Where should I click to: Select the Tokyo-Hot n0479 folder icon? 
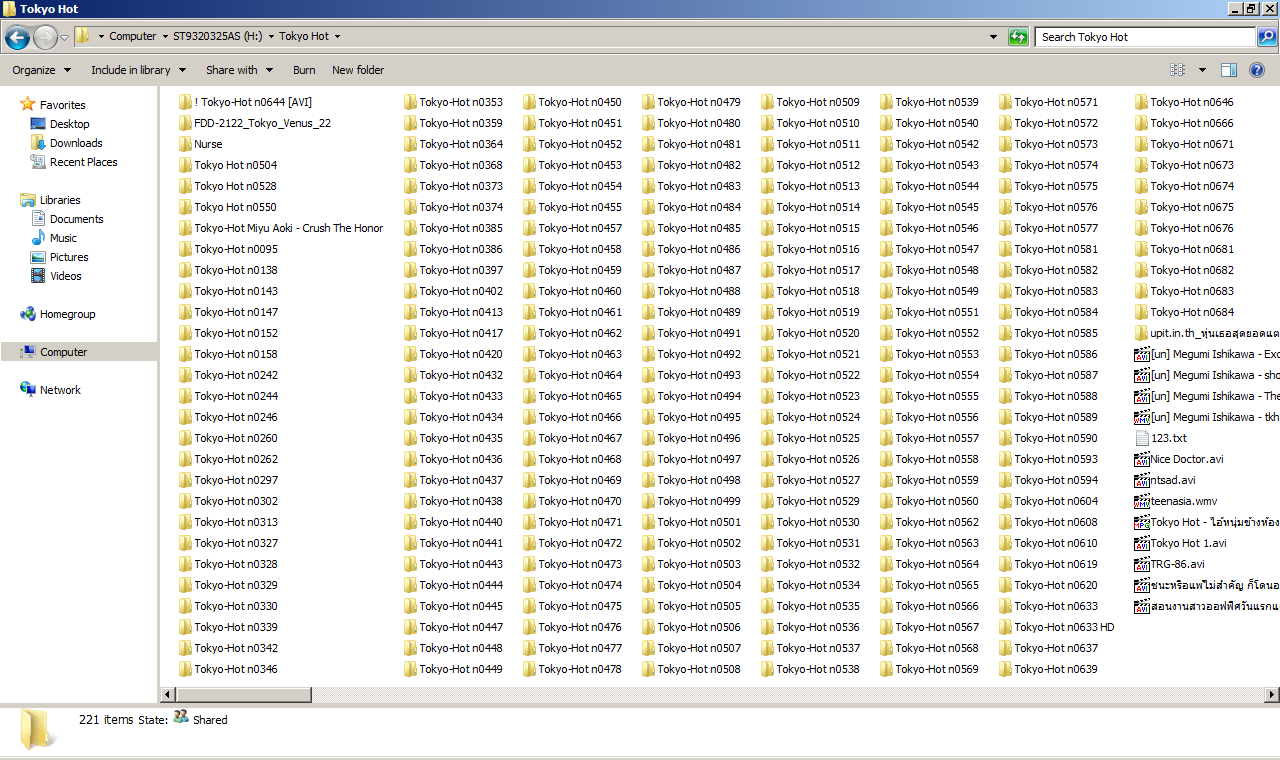(648, 102)
